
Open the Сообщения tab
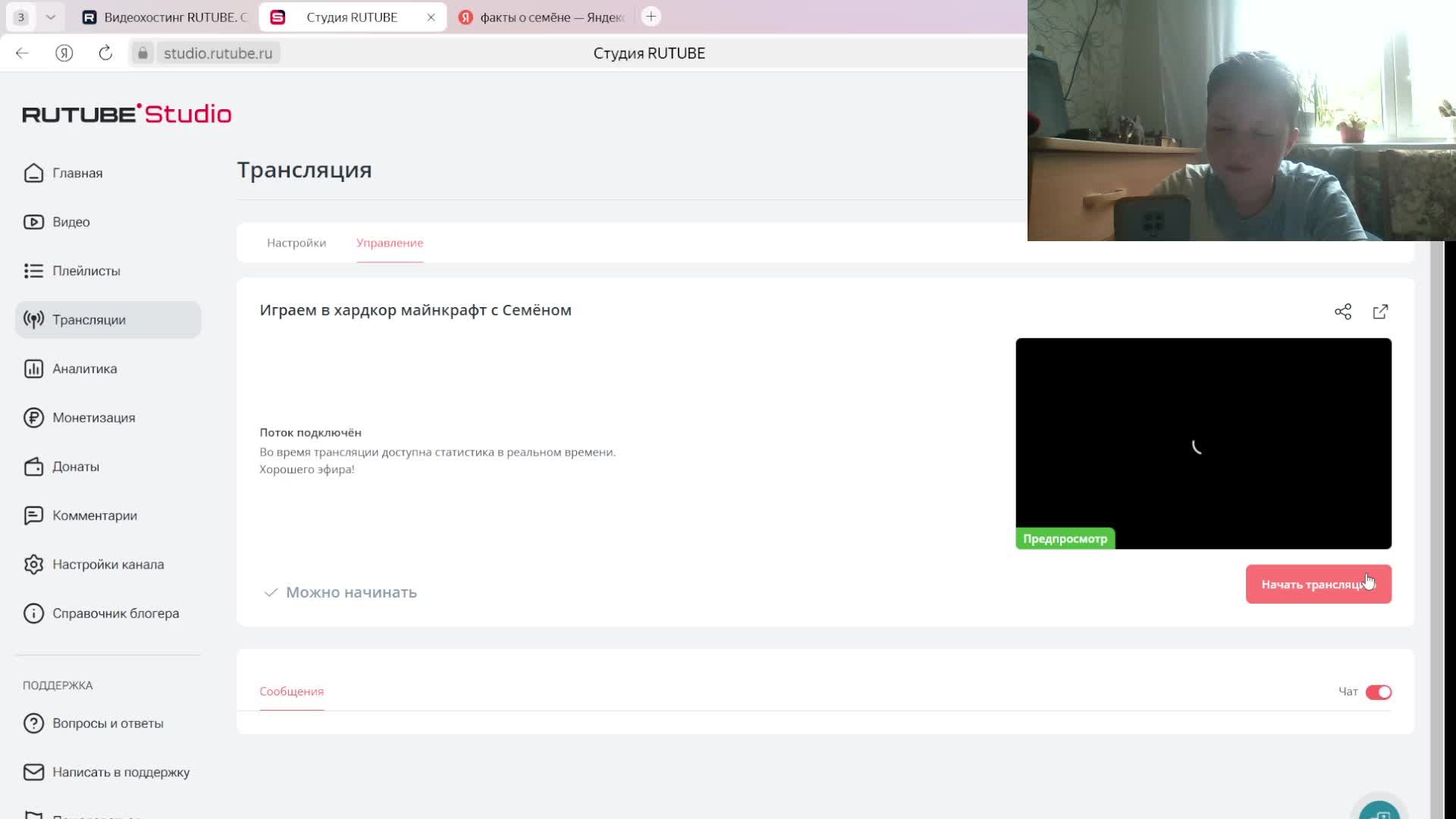[x=291, y=692]
